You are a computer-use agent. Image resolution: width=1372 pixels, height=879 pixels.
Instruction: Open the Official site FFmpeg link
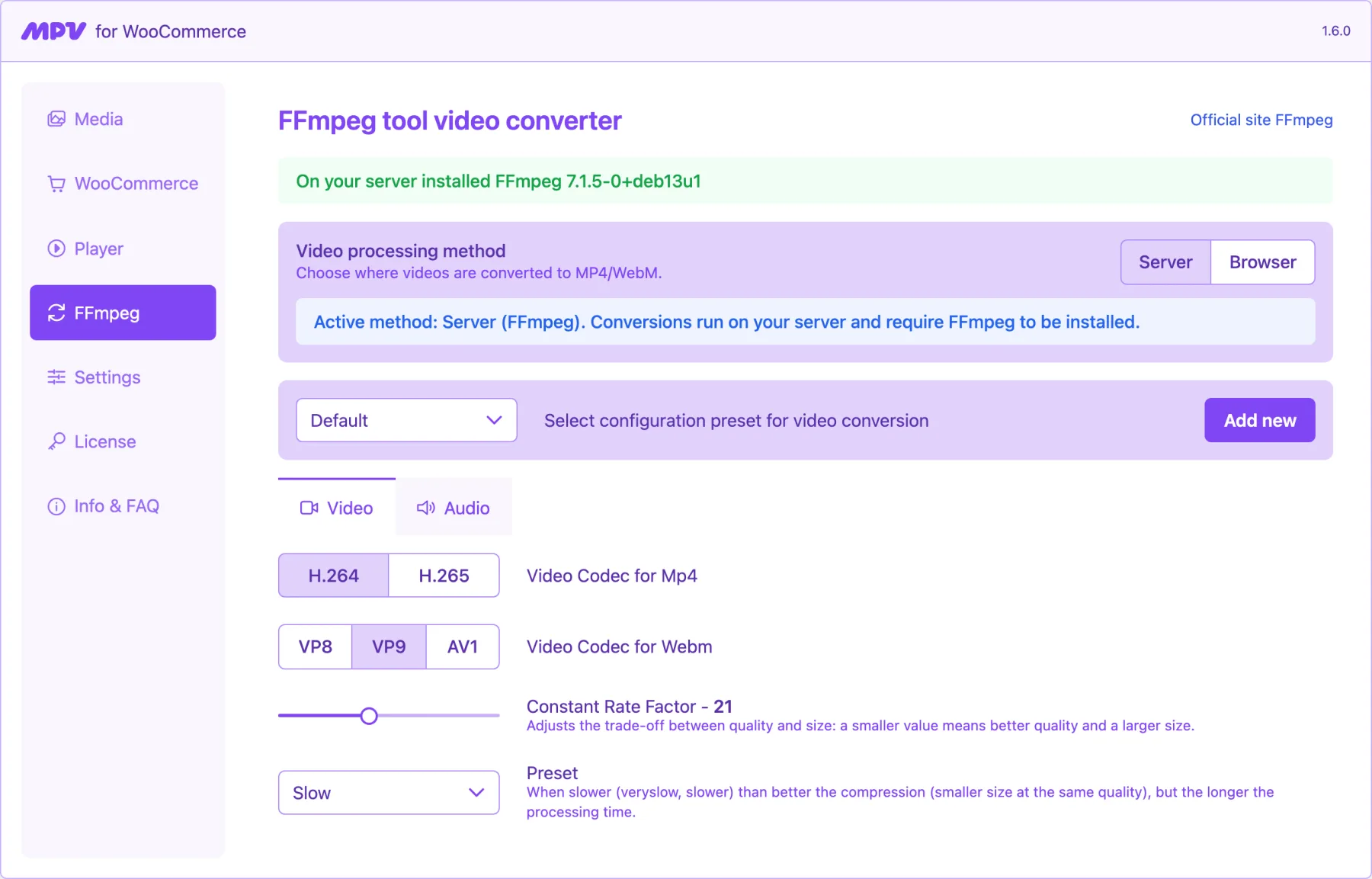(1261, 120)
